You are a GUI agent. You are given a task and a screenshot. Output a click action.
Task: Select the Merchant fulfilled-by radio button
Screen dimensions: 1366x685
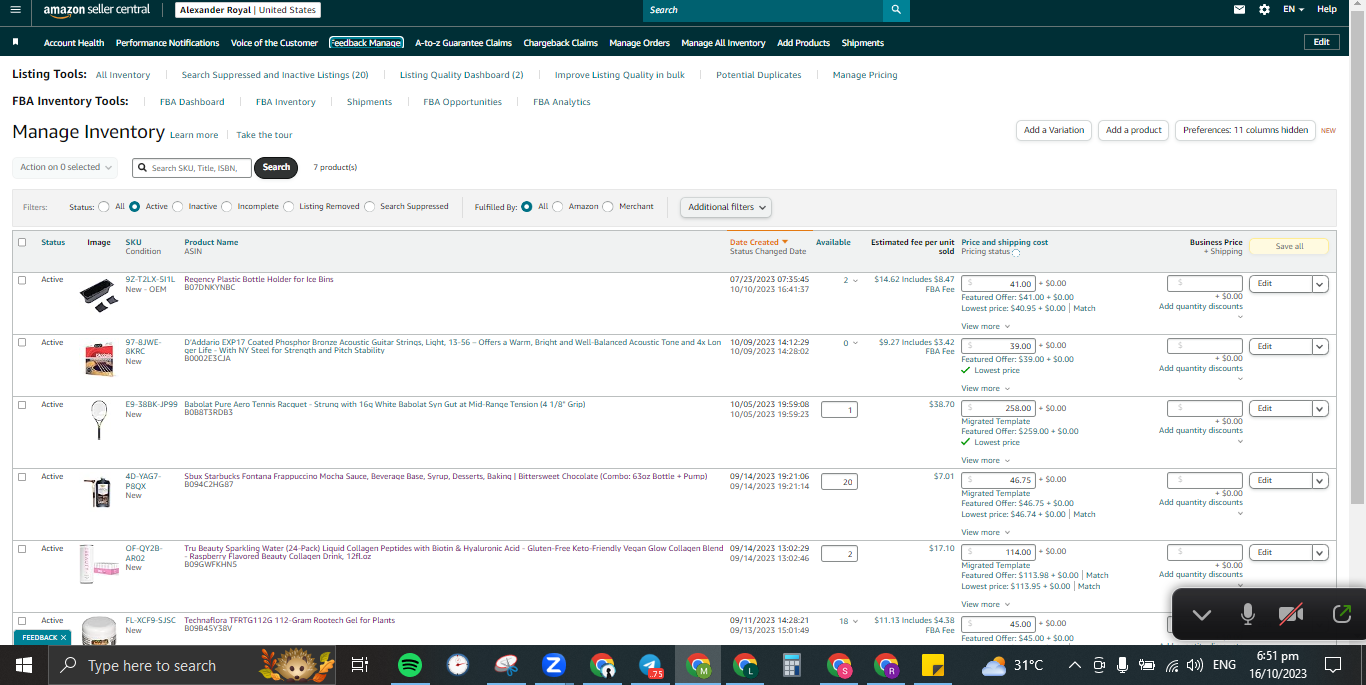click(608, 207)
